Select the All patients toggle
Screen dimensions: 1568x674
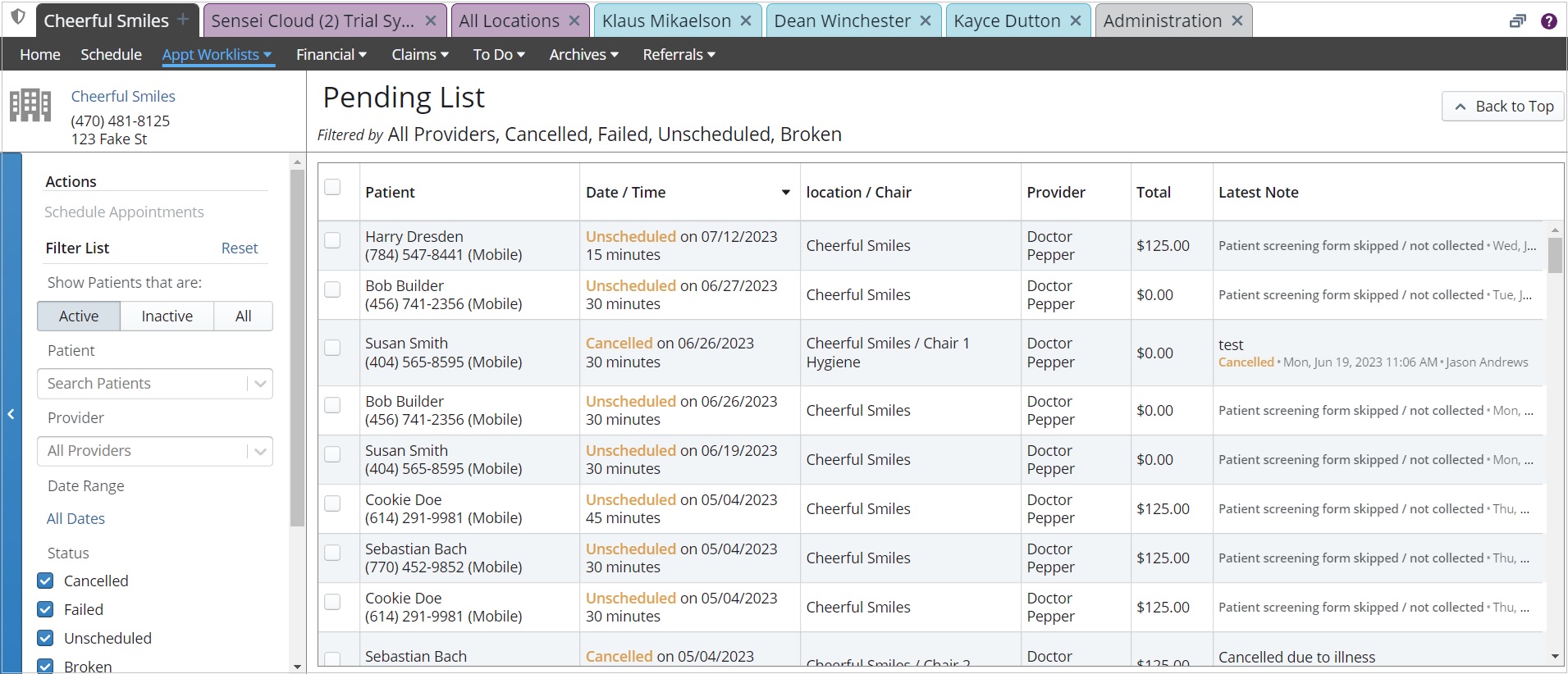pos(244,316)
